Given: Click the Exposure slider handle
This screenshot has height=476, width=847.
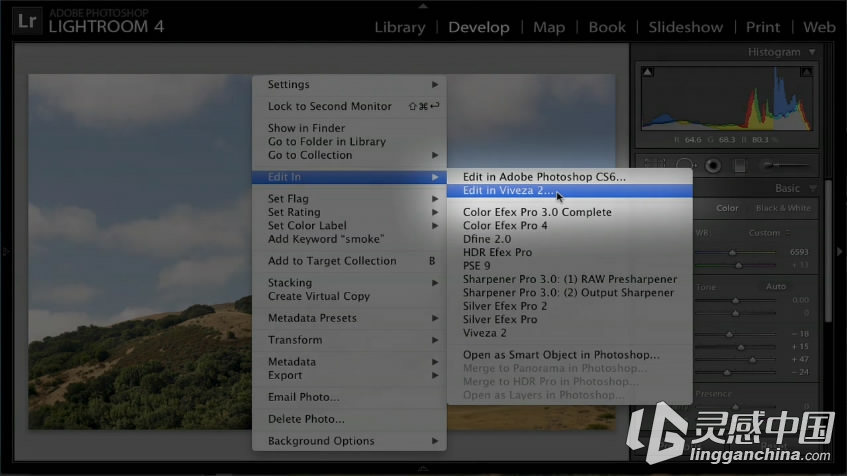Looking at the screenshot, I should click(x=735, y=300).
